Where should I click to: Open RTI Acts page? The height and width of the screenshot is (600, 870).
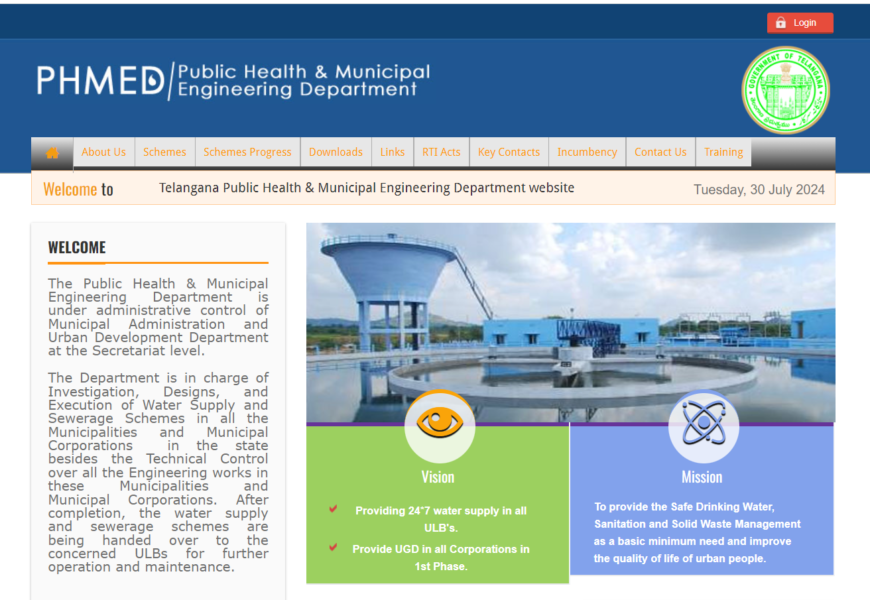(x=441, y=152)
